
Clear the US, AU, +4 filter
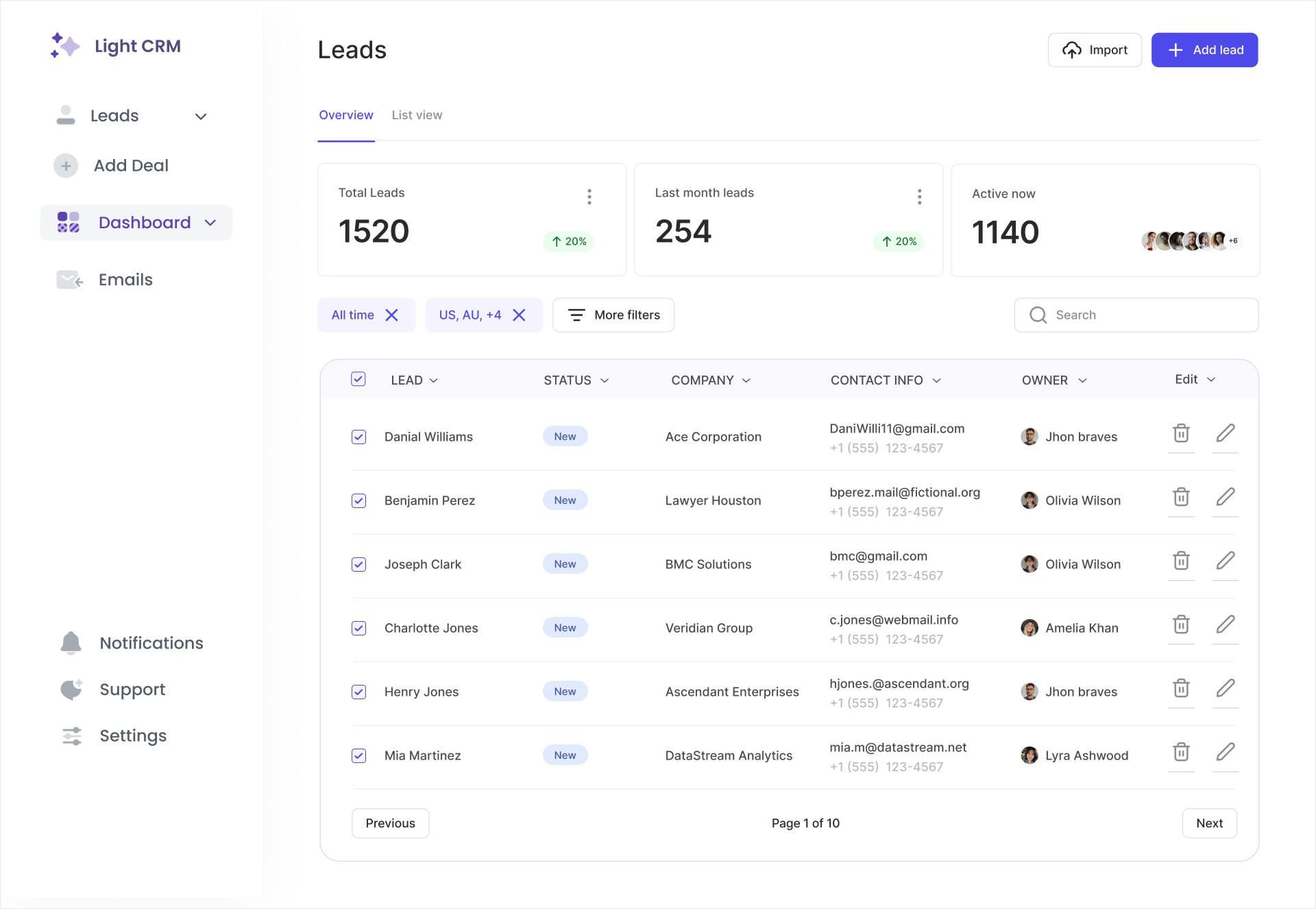coord(520,315)
